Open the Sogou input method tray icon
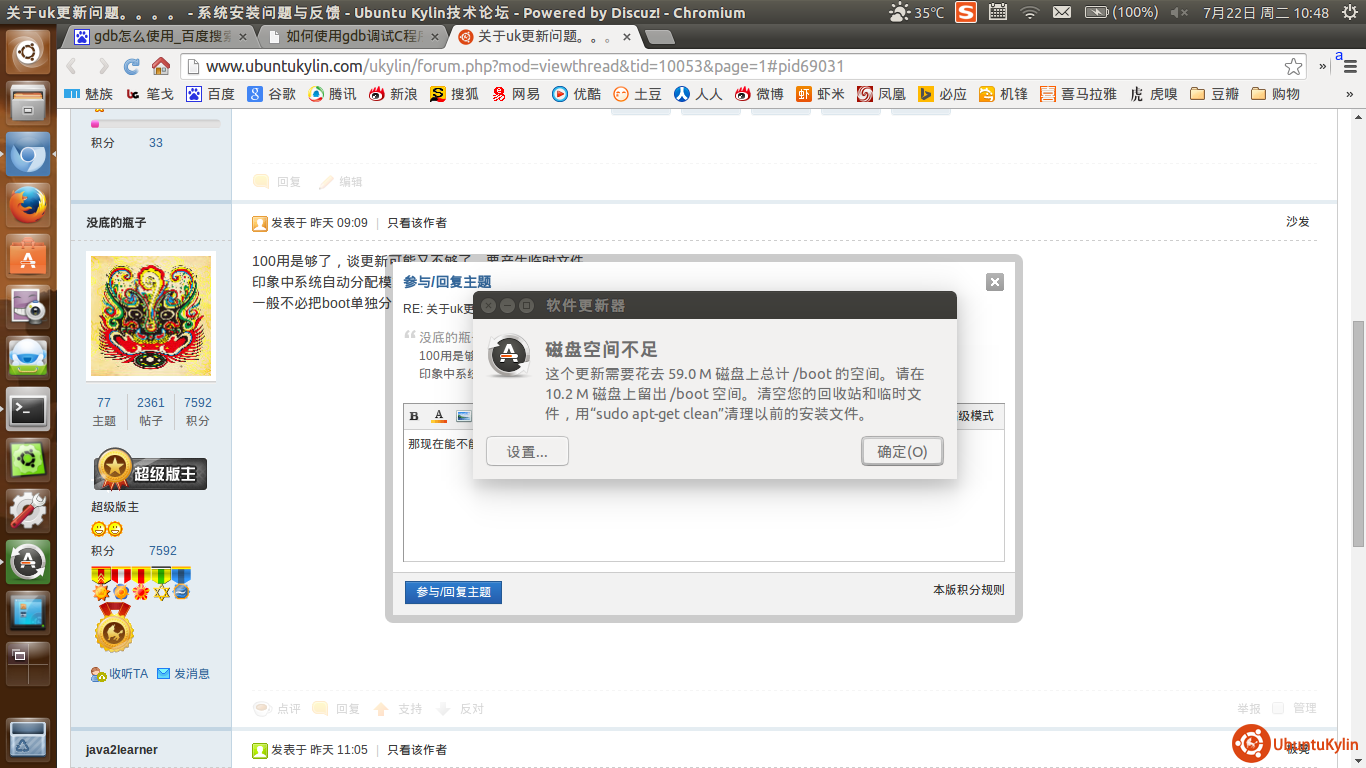 click(965, 12)
